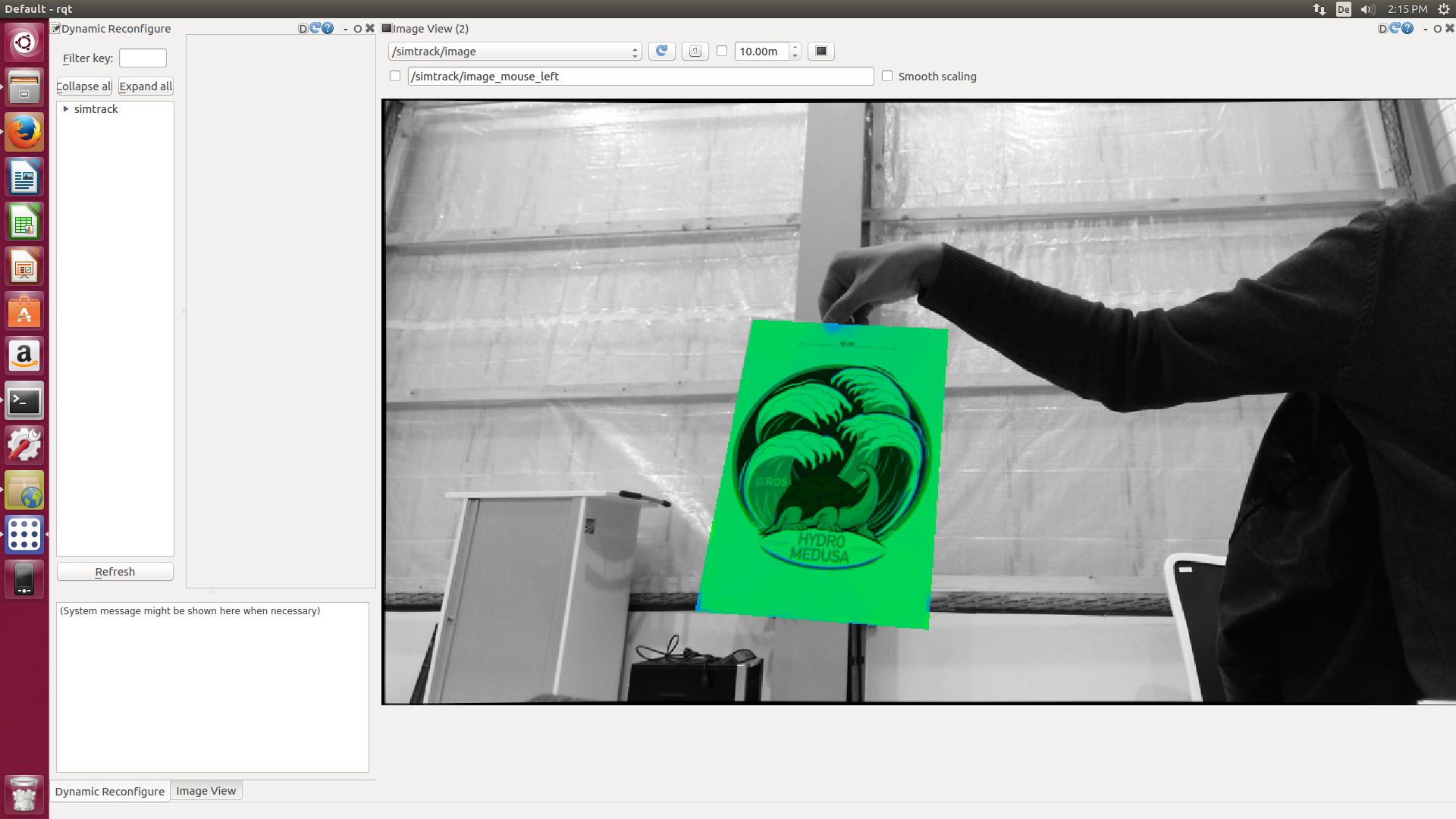Open Firefox from the launcher
The width and height of the screenshot is (1456, 819).
24,133
